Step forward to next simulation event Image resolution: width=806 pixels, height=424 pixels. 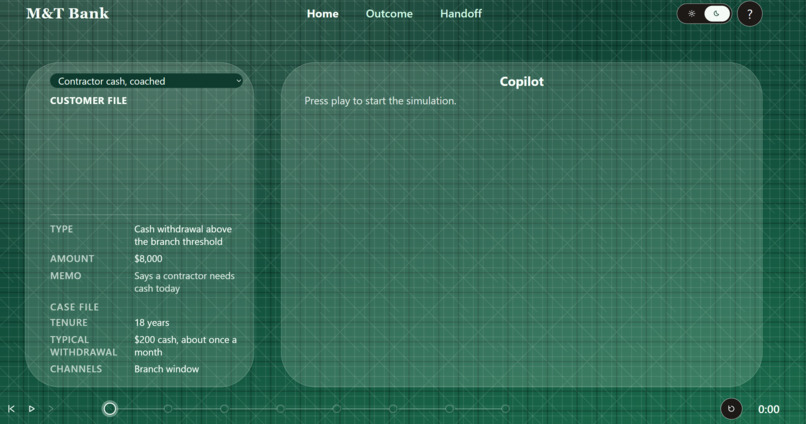coord(51,409)
